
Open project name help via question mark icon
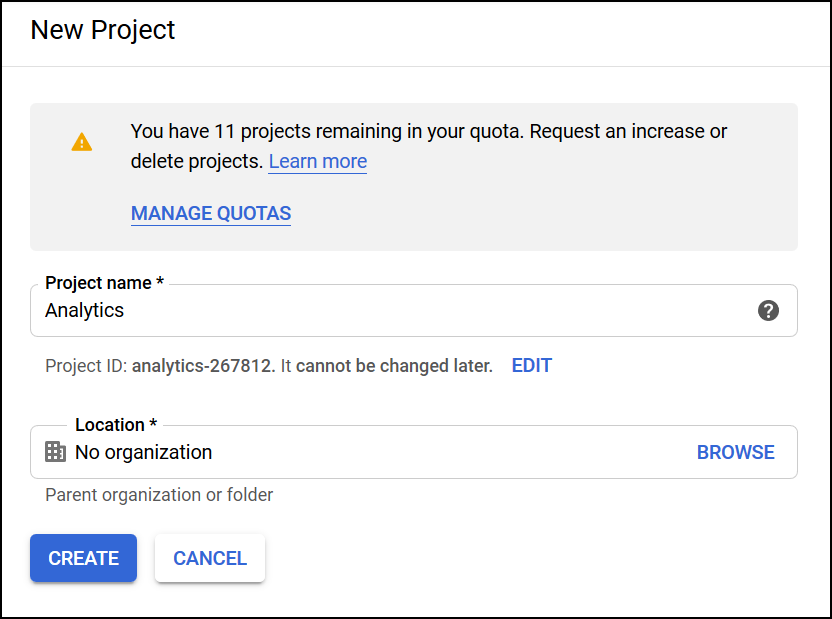coord(768,310)
